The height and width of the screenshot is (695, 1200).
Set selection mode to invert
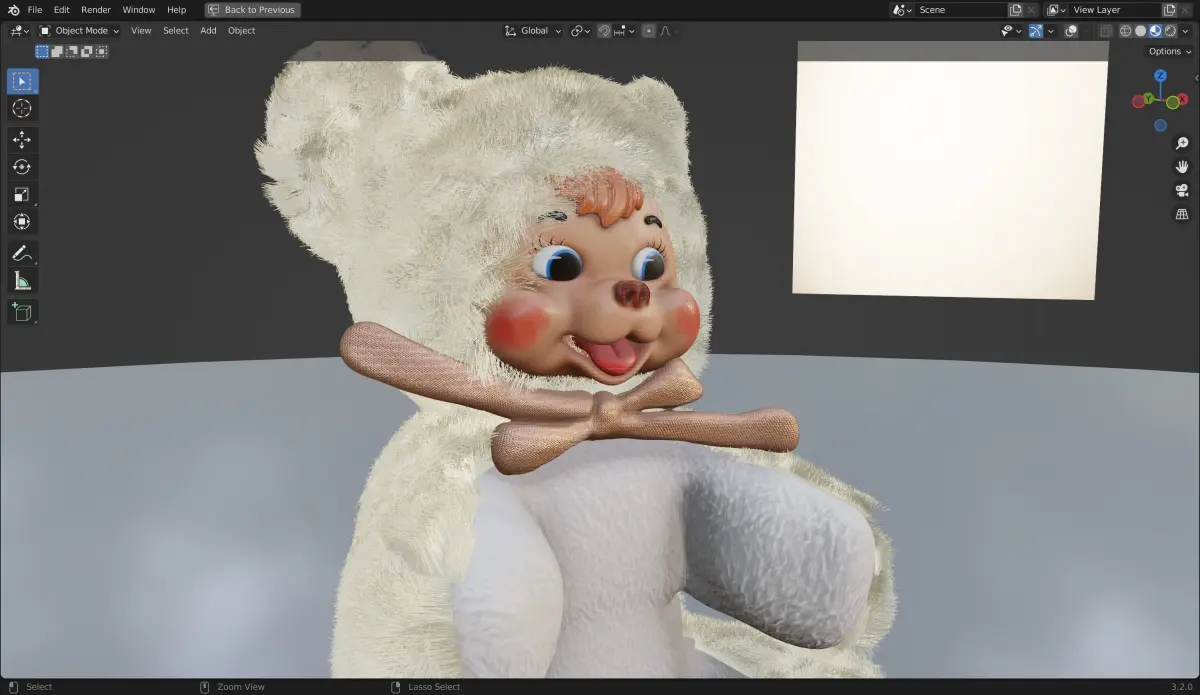[x=87, y=51]
